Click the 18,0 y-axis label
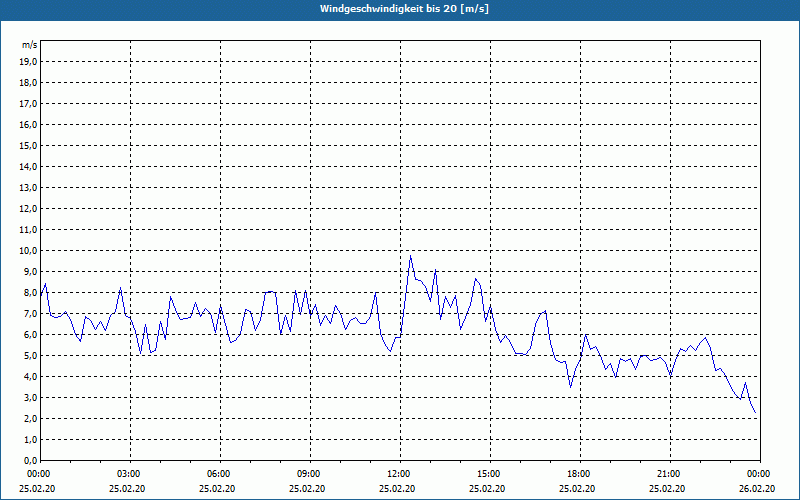800x500 pixels. point(29,83)
